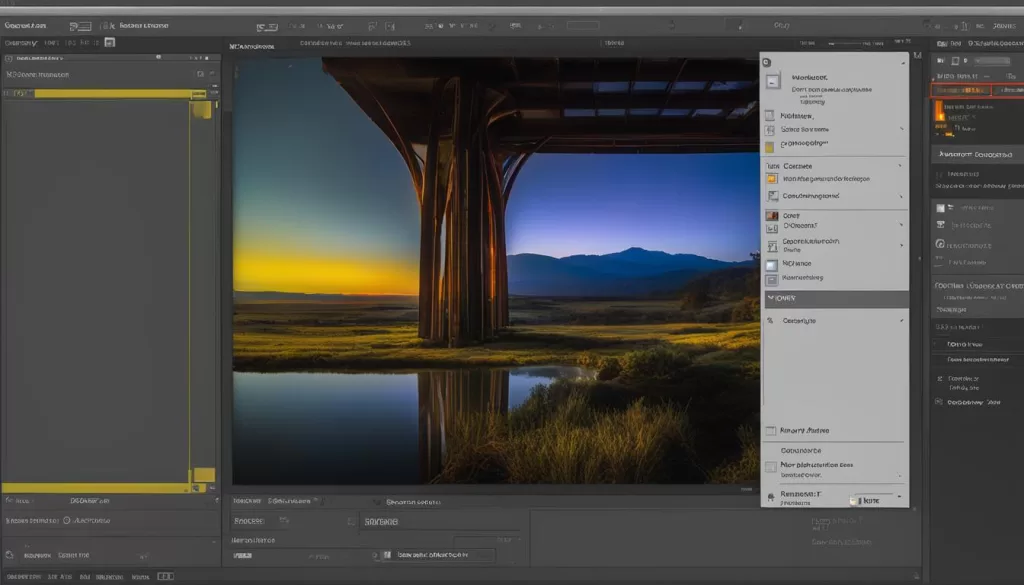
Task: Click the sunset landscape image in the main preview
Action: (x=495, y=270)
